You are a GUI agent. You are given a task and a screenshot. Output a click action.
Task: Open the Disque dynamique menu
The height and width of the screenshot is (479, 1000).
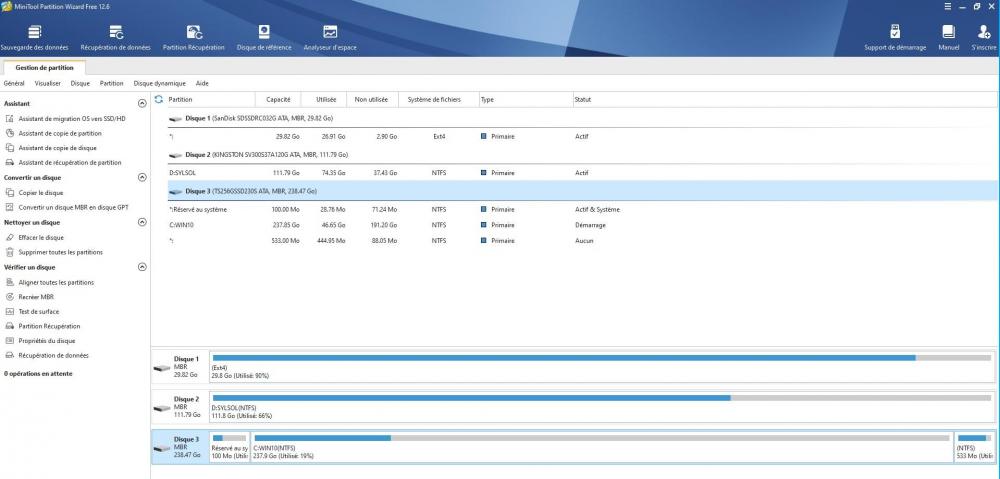pos(160,83)
